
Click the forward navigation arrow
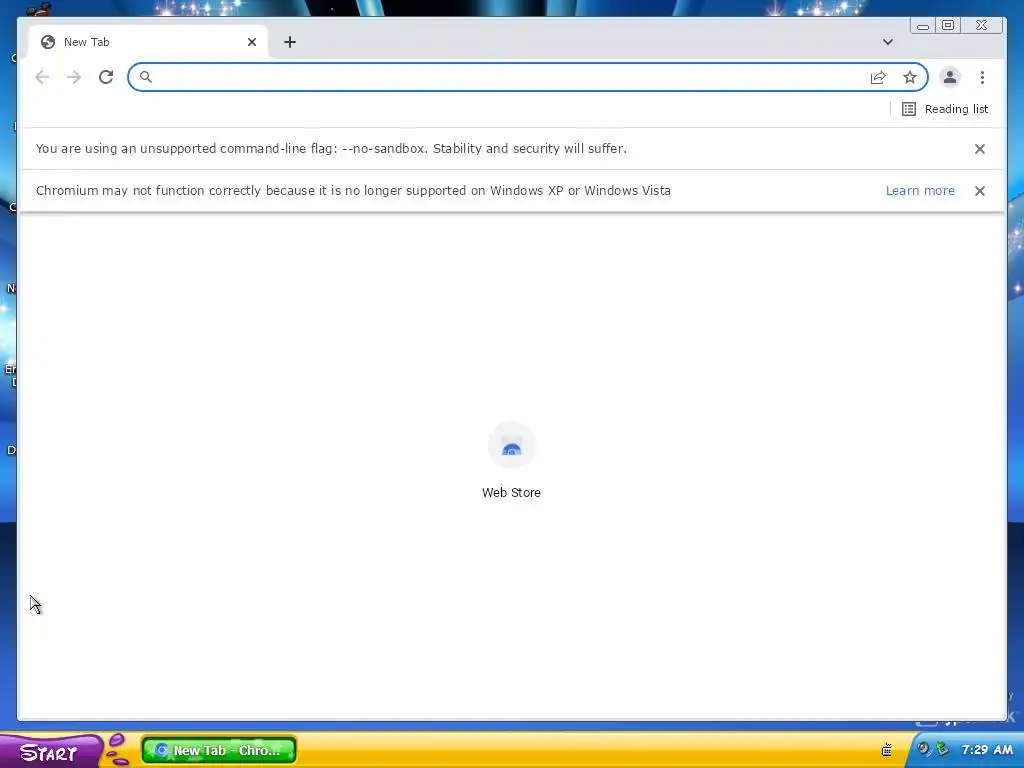tap(74, 77)
